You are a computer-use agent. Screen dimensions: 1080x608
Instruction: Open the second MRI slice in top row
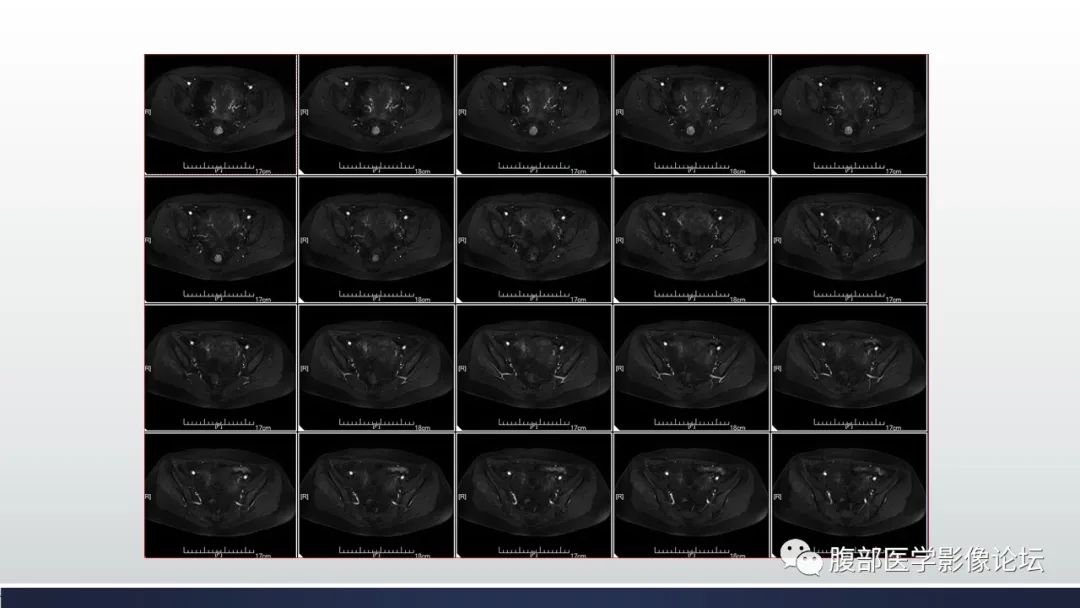point(377,114)
